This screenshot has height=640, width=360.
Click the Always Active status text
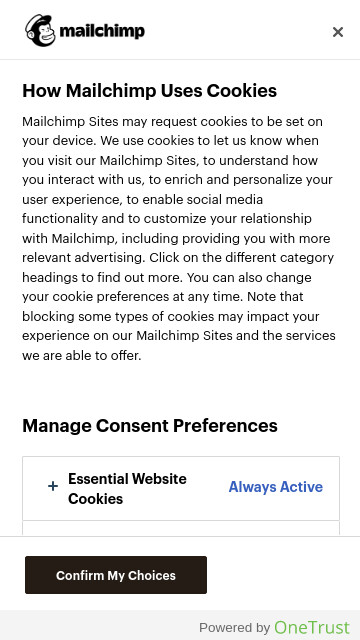click(276, 487)
